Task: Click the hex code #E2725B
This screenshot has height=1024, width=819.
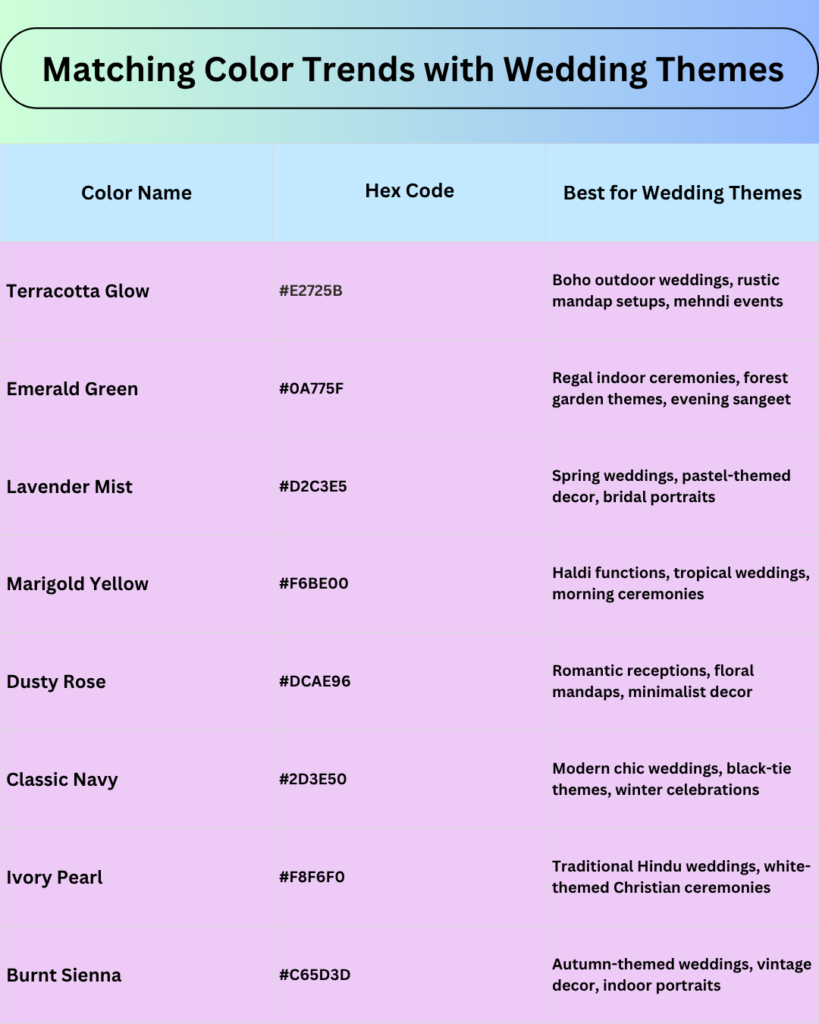Action: click(311, 291)
